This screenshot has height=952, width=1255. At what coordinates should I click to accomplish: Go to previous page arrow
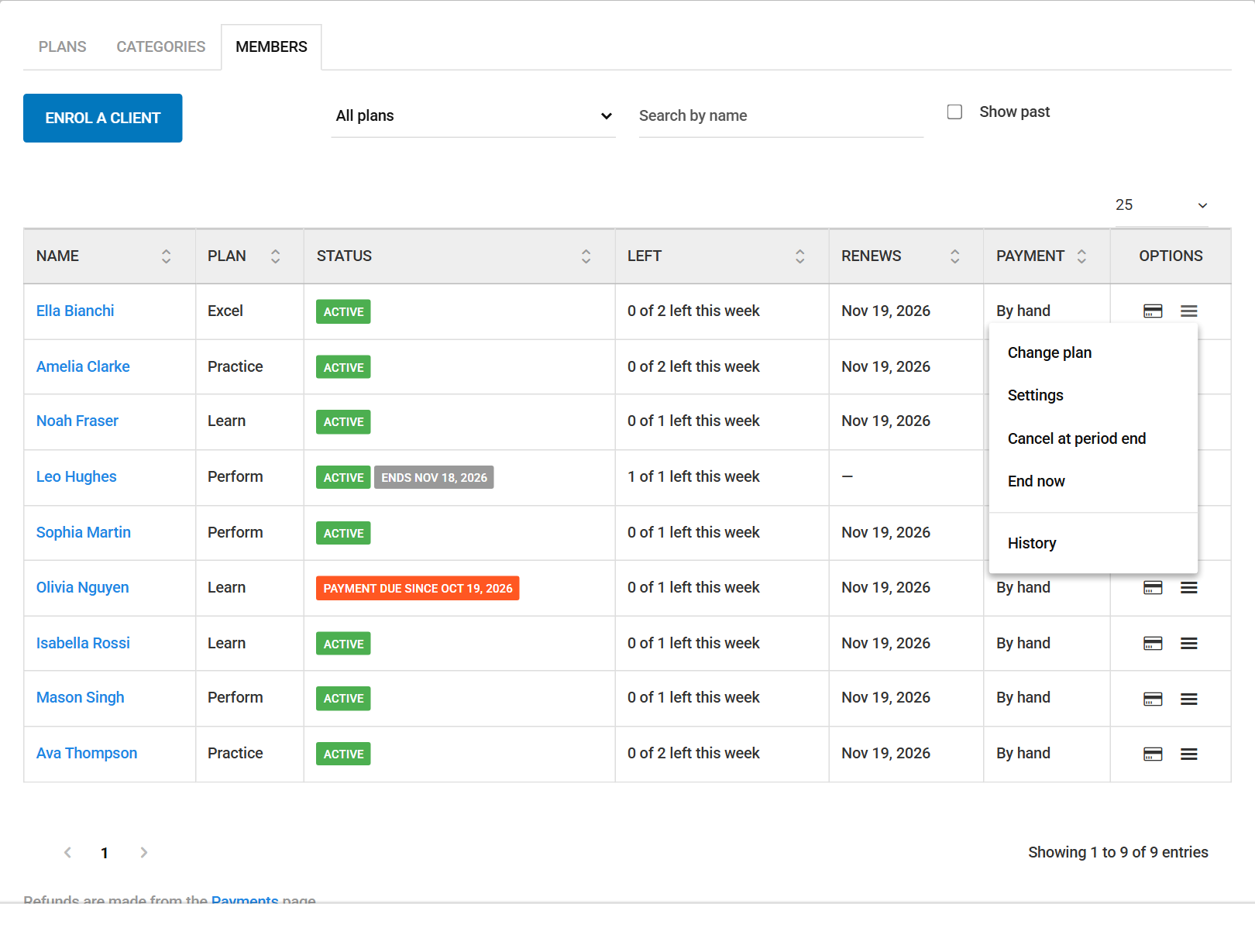67,853
